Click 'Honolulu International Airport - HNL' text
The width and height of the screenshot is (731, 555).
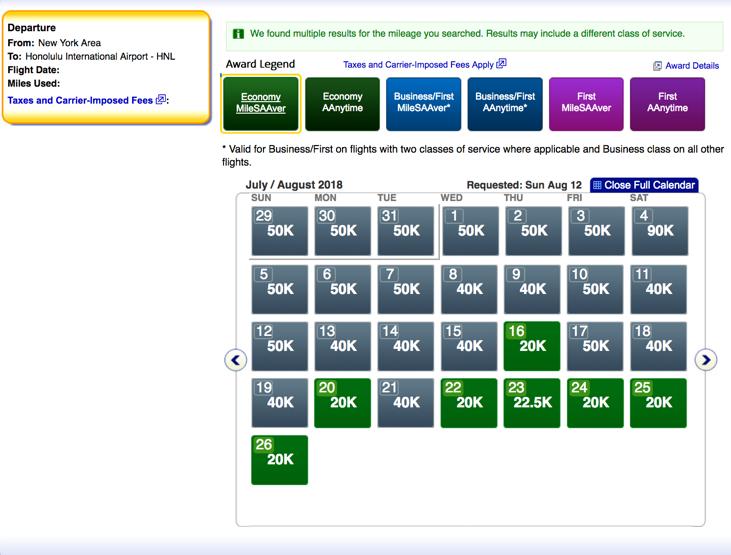(x=100, y=56)
